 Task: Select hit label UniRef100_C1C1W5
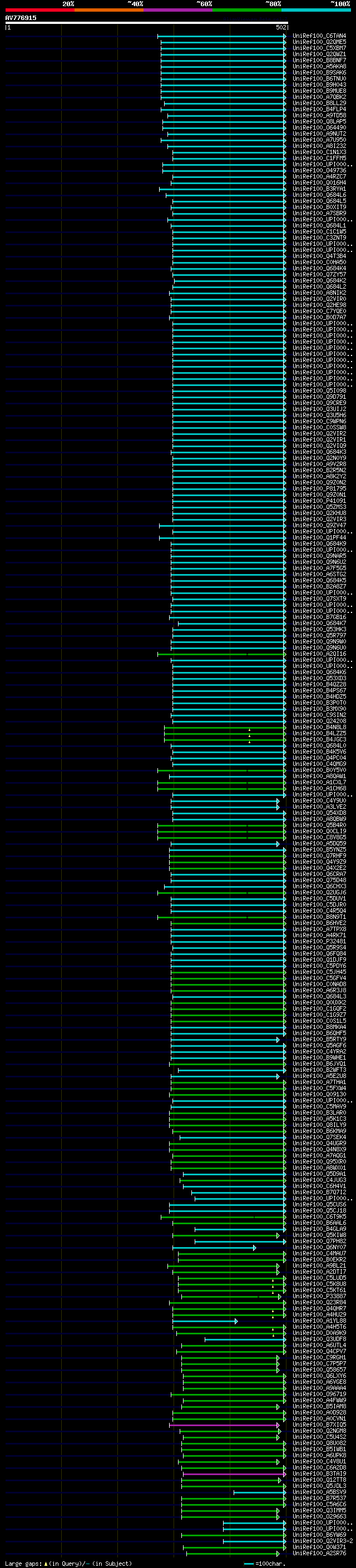[x=319, y=232]
